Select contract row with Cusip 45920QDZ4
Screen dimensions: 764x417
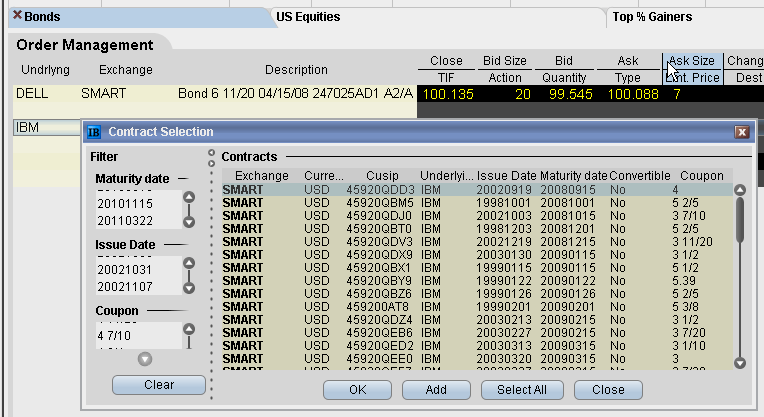pos(478,320)
